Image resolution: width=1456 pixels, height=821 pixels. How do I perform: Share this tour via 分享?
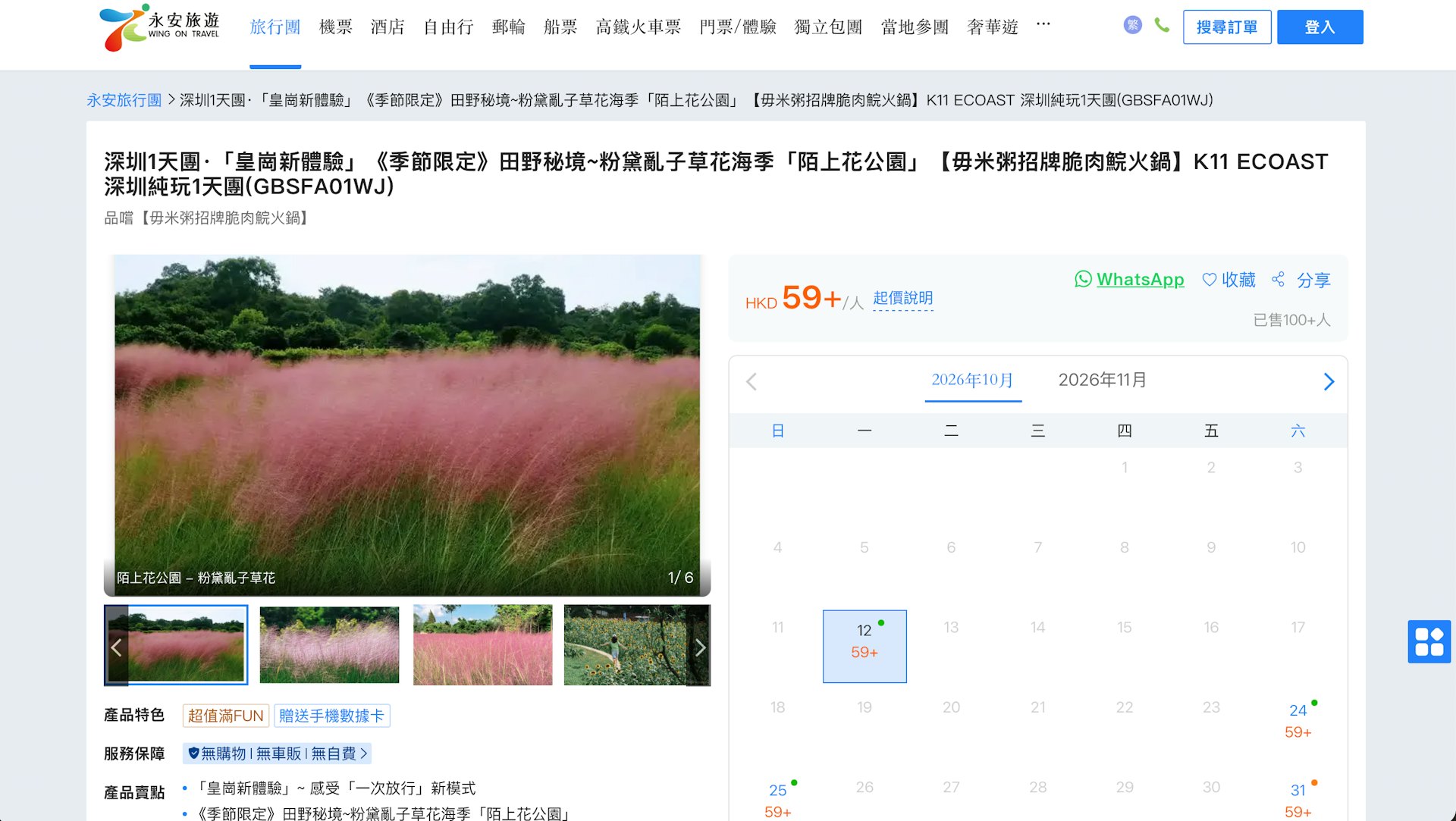point(1301,280)
